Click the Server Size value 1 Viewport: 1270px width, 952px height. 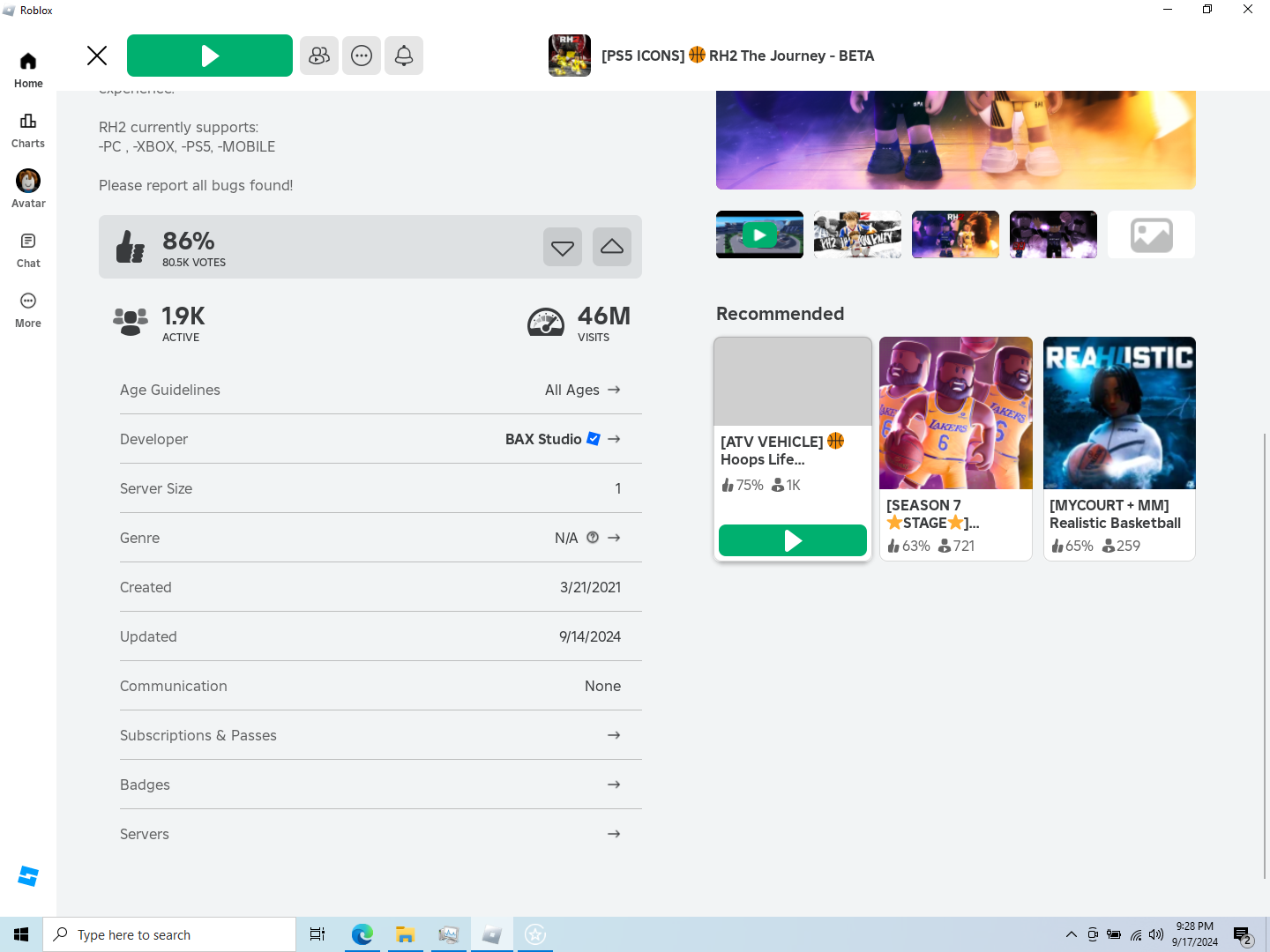tap(618, 488)
